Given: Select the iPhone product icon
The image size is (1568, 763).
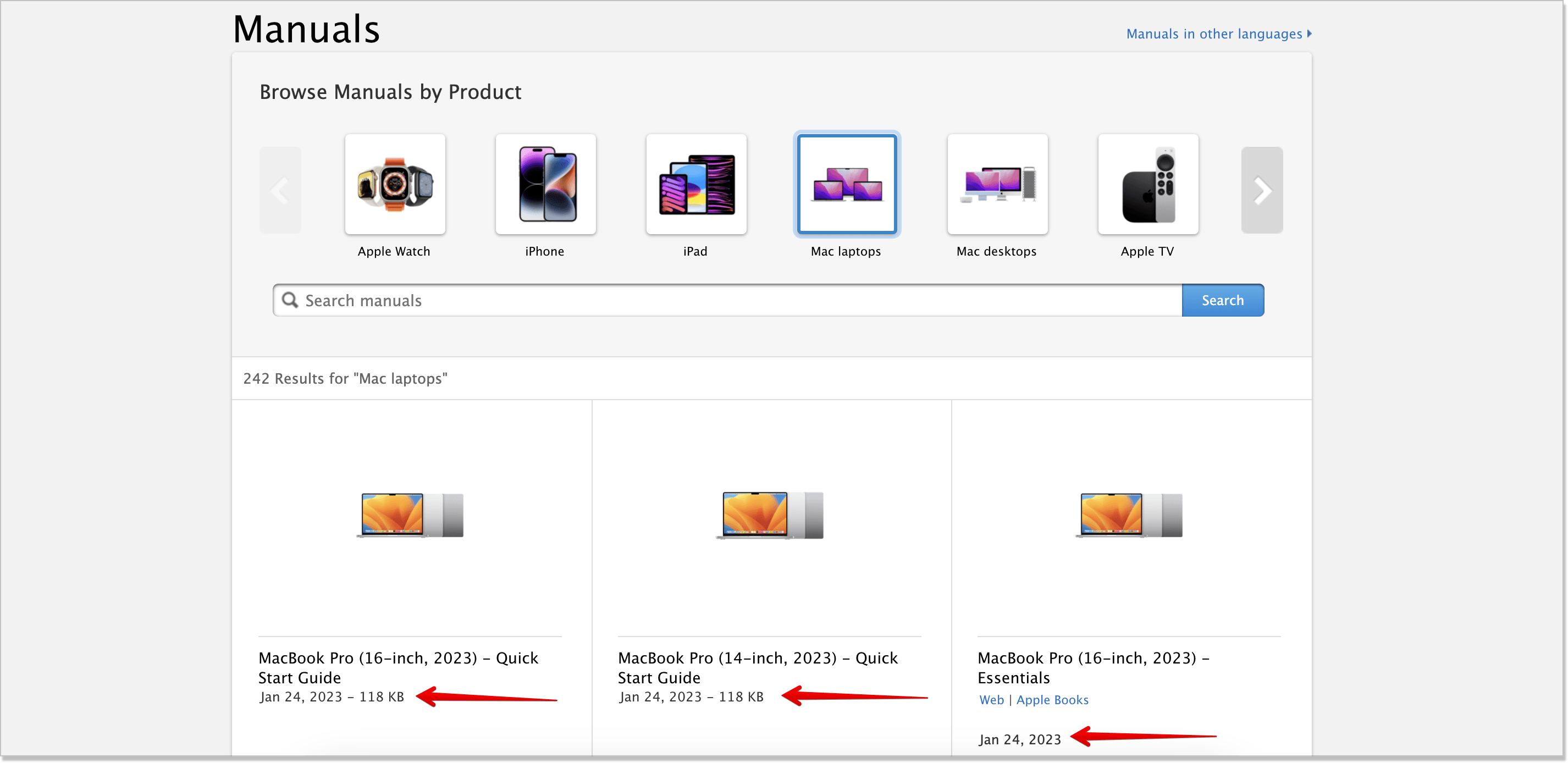Looking at the screenshot, I should 545,184.
